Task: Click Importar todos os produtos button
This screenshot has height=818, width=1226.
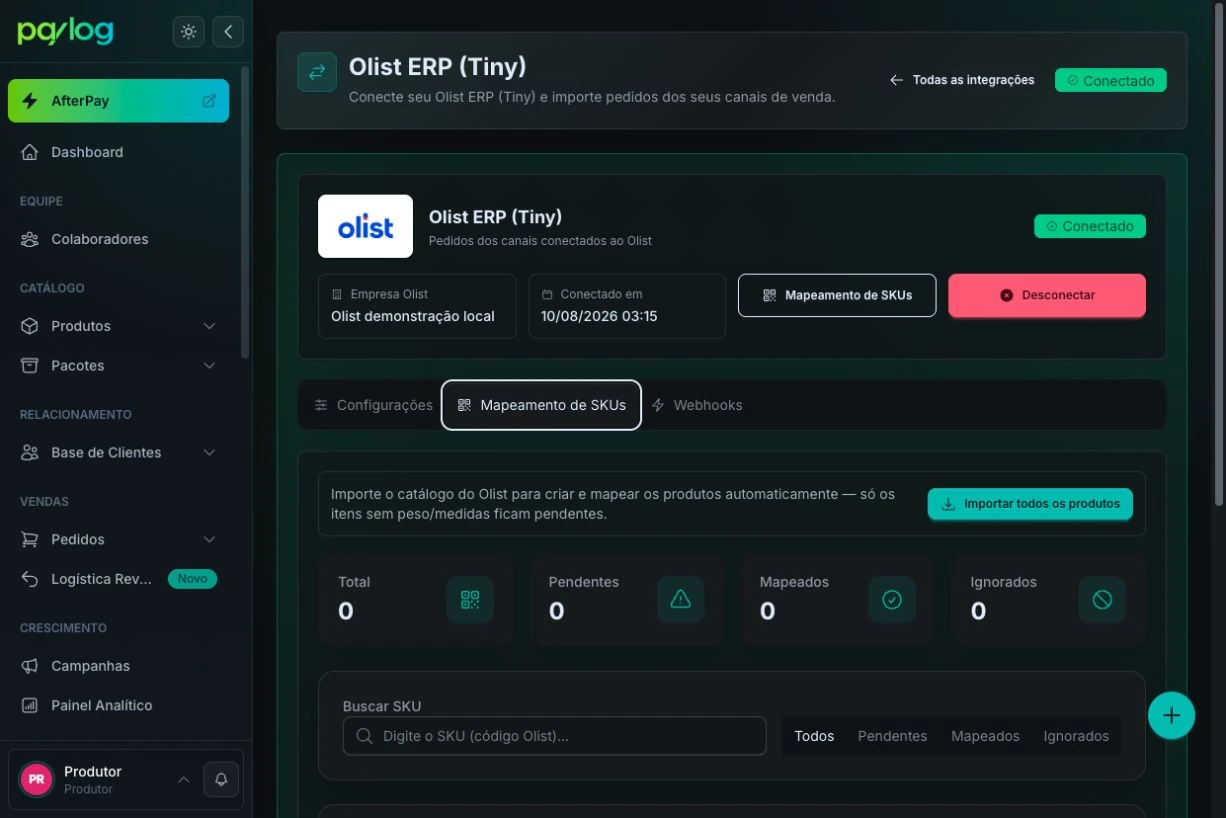Action: click(x=1030, y=504)
